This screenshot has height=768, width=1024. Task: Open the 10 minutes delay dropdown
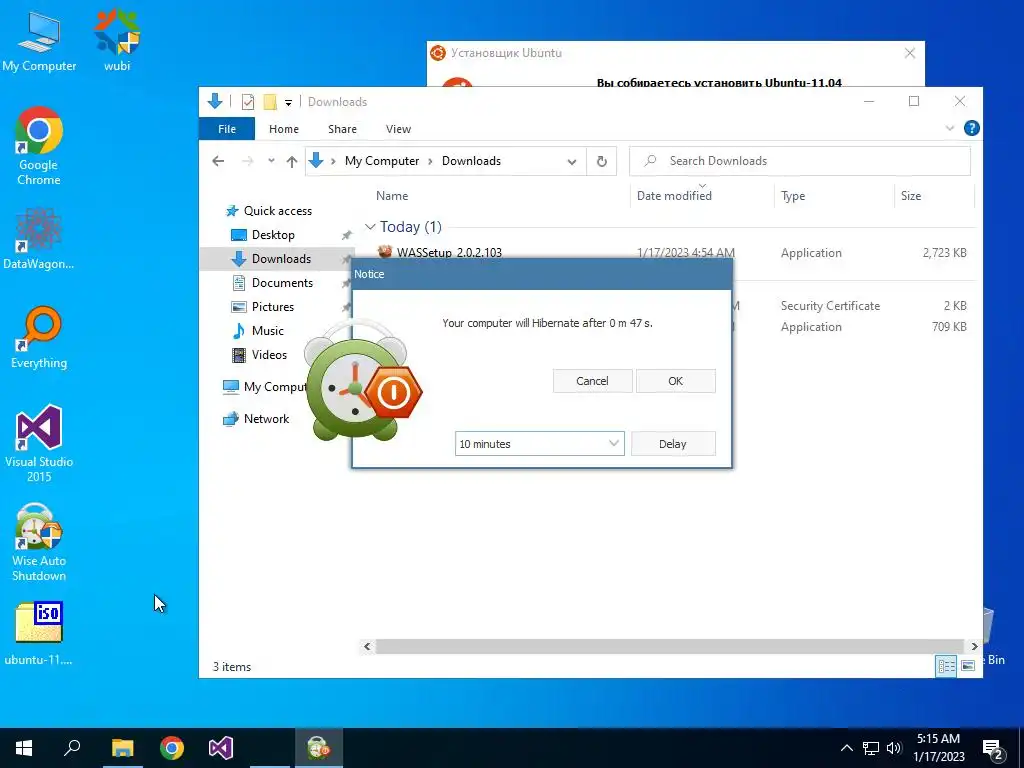click(539, 443)
